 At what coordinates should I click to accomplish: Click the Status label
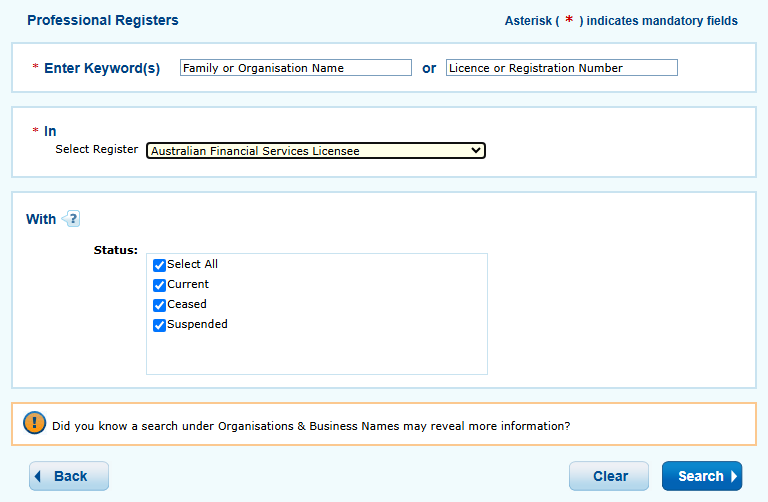pos(115,249)
